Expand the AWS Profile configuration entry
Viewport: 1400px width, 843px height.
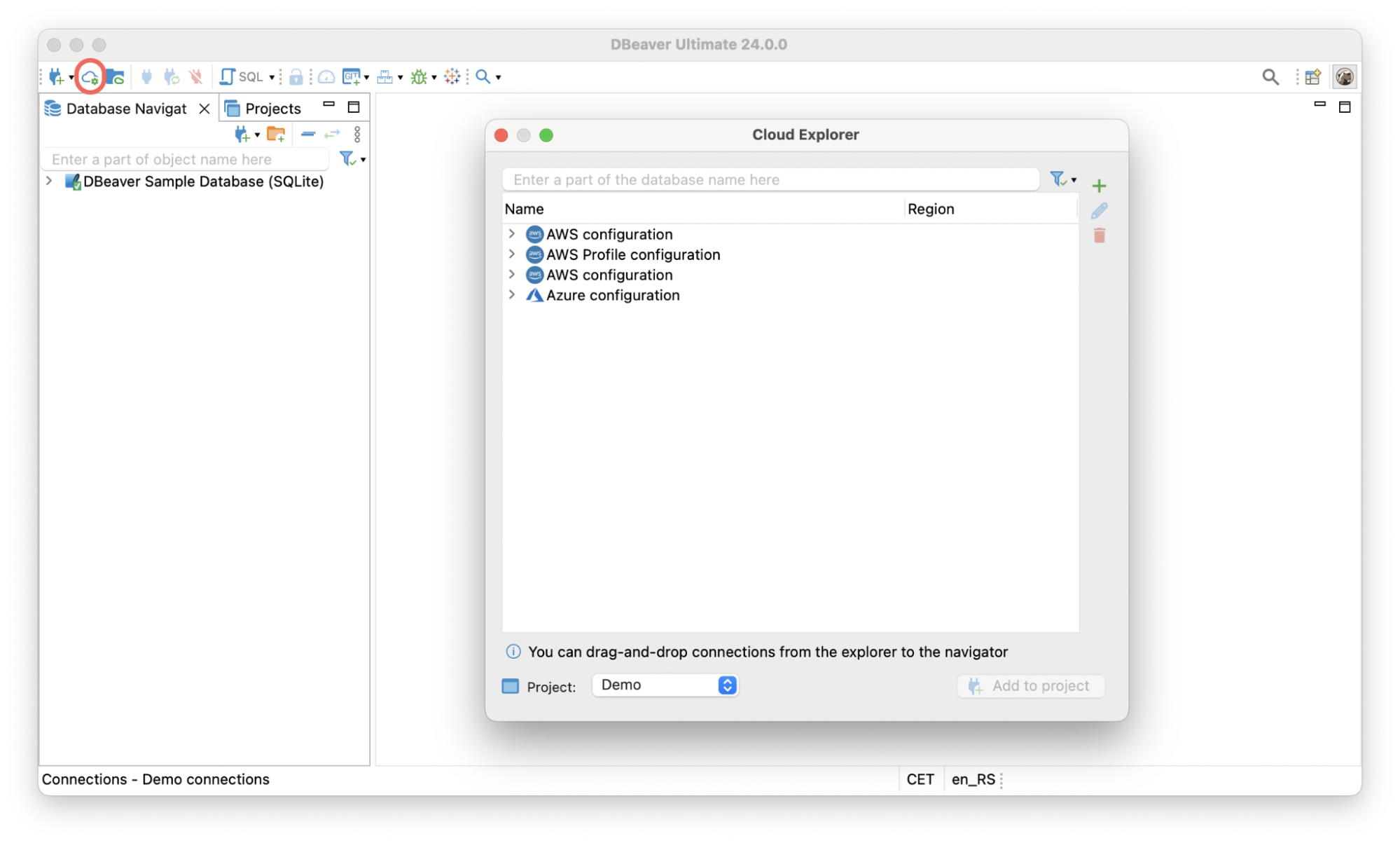[512, 254]
